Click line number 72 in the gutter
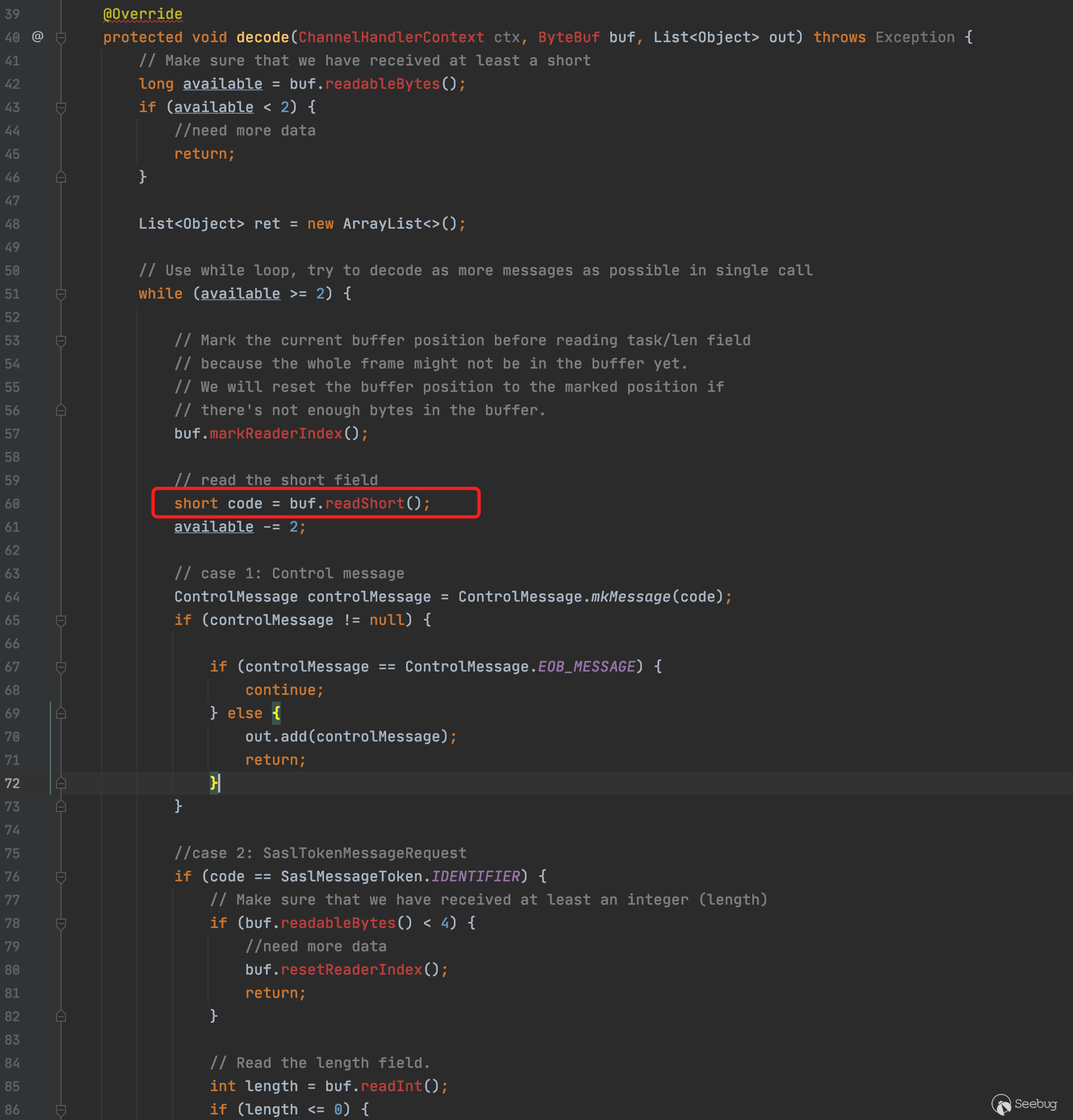This screenshot has height=1120, width=1073. [x=13, y=784]
